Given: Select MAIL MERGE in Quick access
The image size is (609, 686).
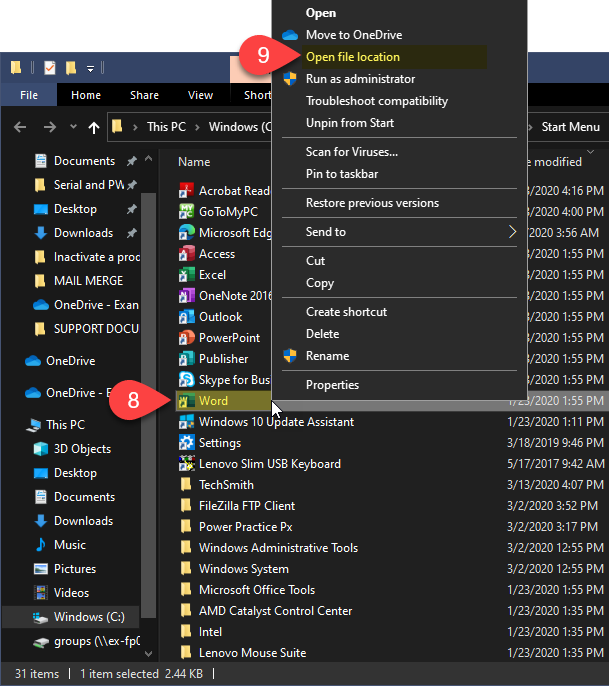Looking at the screenshot, I should pos(88,281).
